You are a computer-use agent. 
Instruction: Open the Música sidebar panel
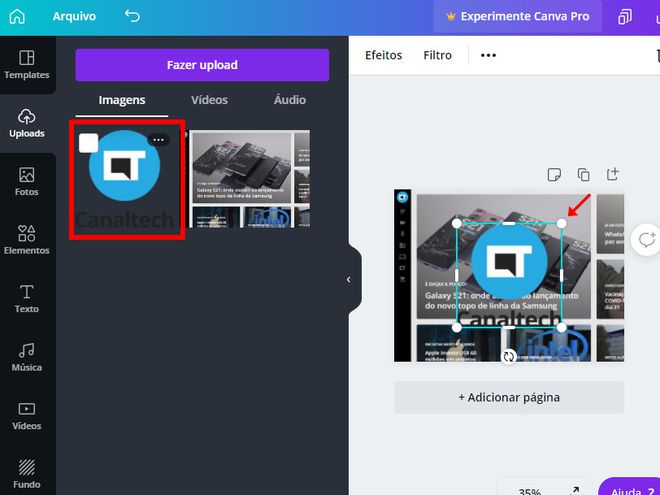27,357
